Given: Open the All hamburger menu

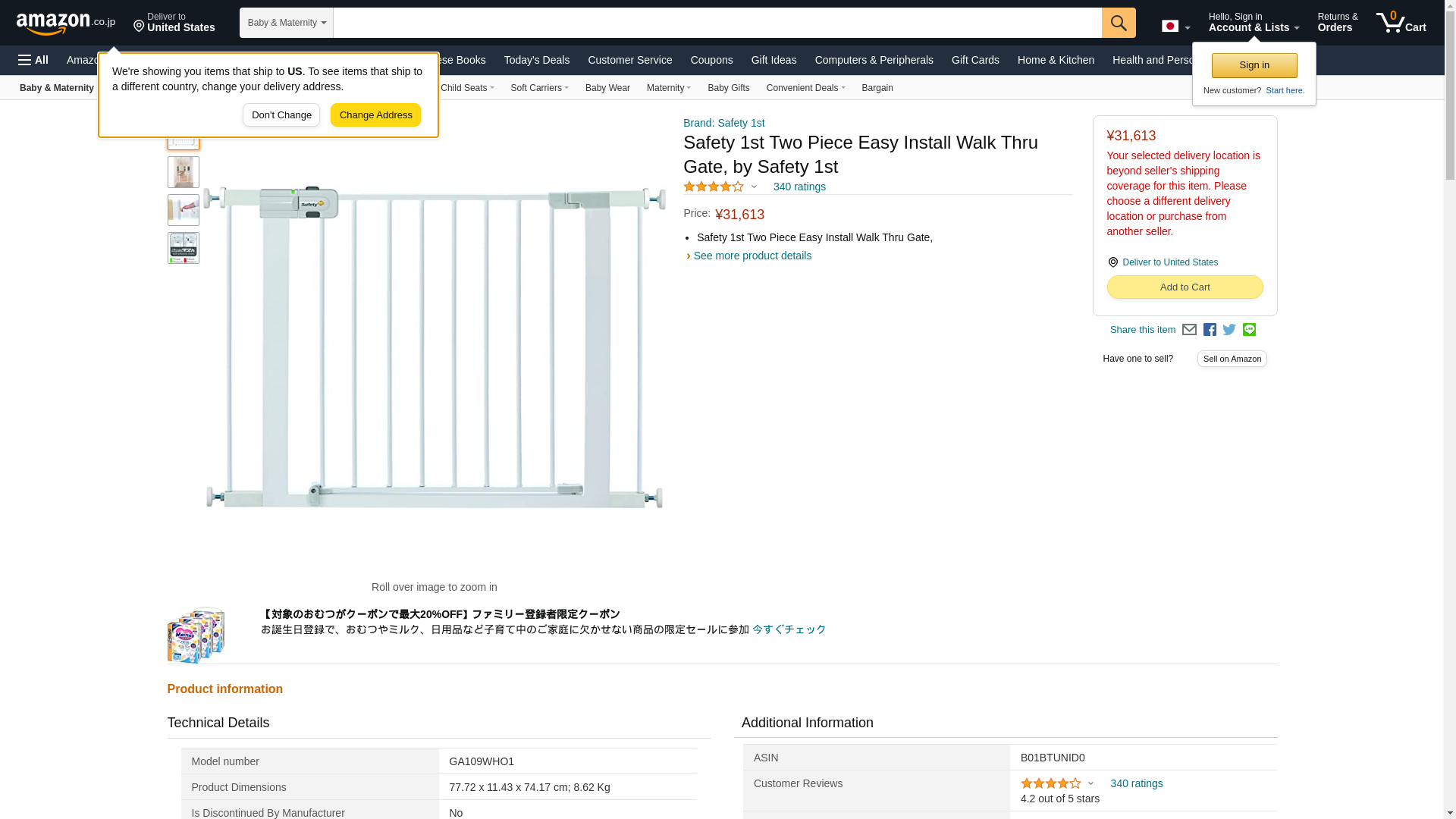Looking at the screenshot, I should 33,60.
